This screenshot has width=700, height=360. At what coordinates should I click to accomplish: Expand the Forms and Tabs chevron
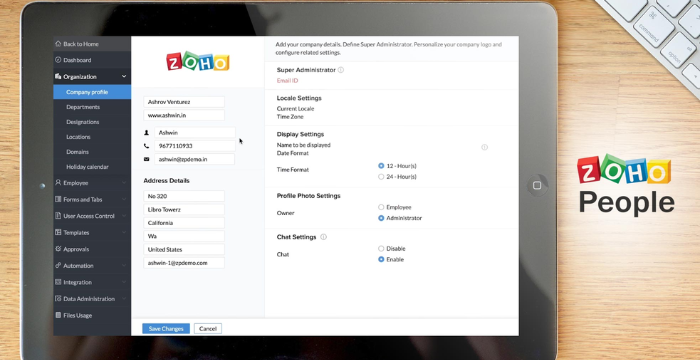pyautogui.click(x=124, y=199)
